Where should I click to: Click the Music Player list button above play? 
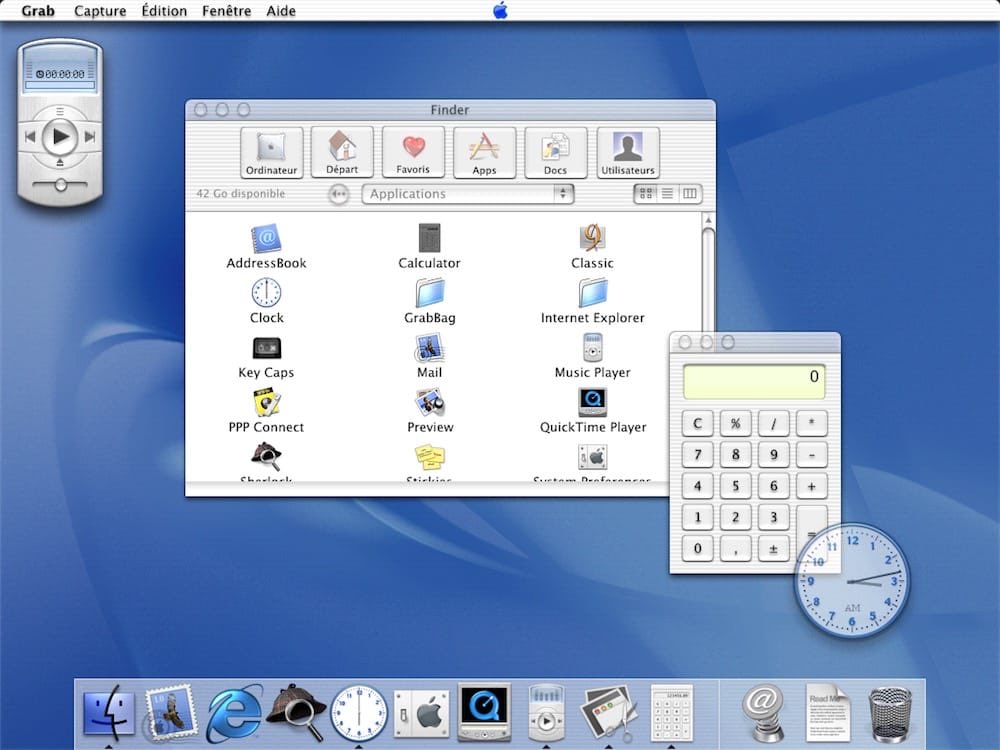click(60, 112)
